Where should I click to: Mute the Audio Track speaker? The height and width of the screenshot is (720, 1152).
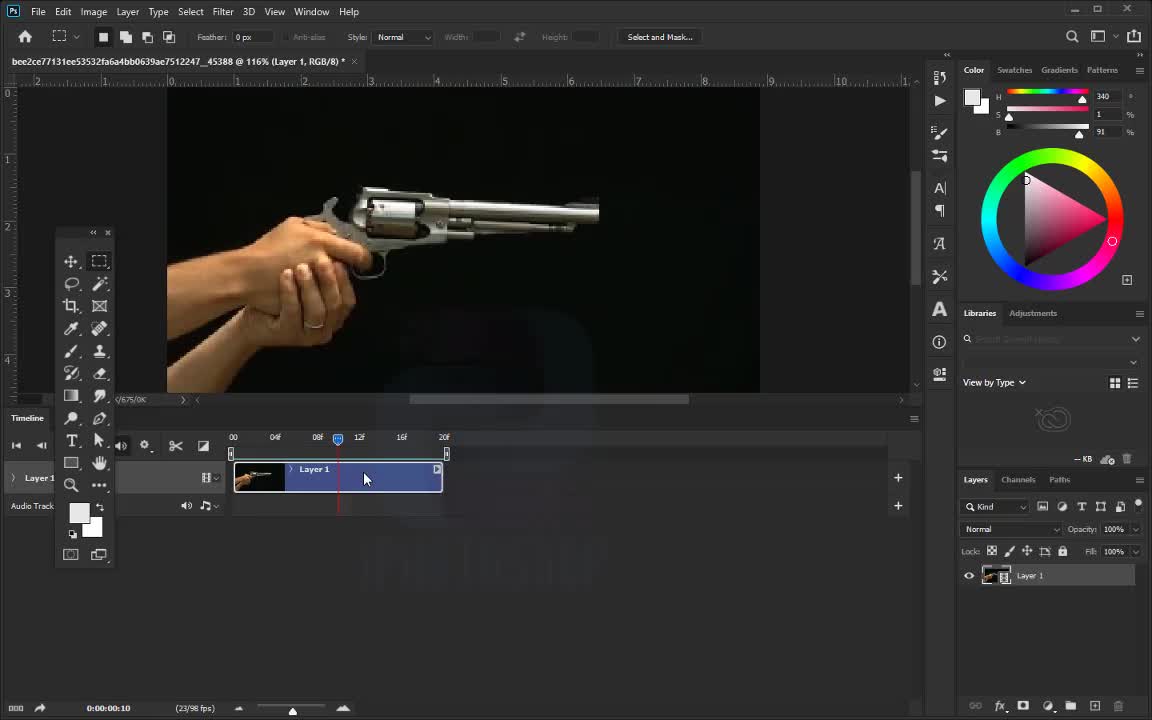tap(186, 506)
